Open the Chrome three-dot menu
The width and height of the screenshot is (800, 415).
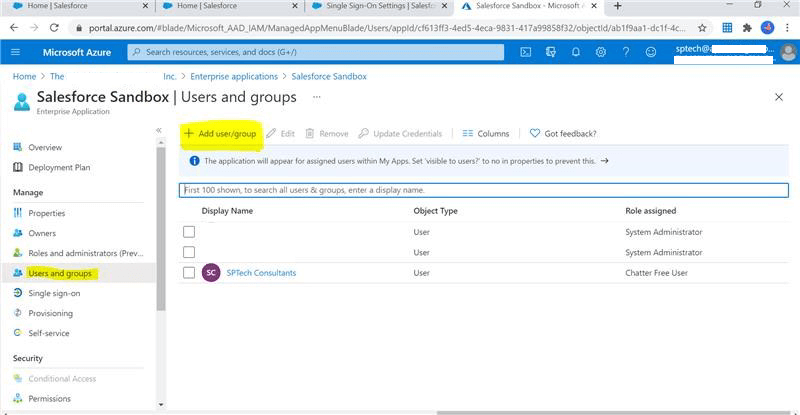pos(787,28)
